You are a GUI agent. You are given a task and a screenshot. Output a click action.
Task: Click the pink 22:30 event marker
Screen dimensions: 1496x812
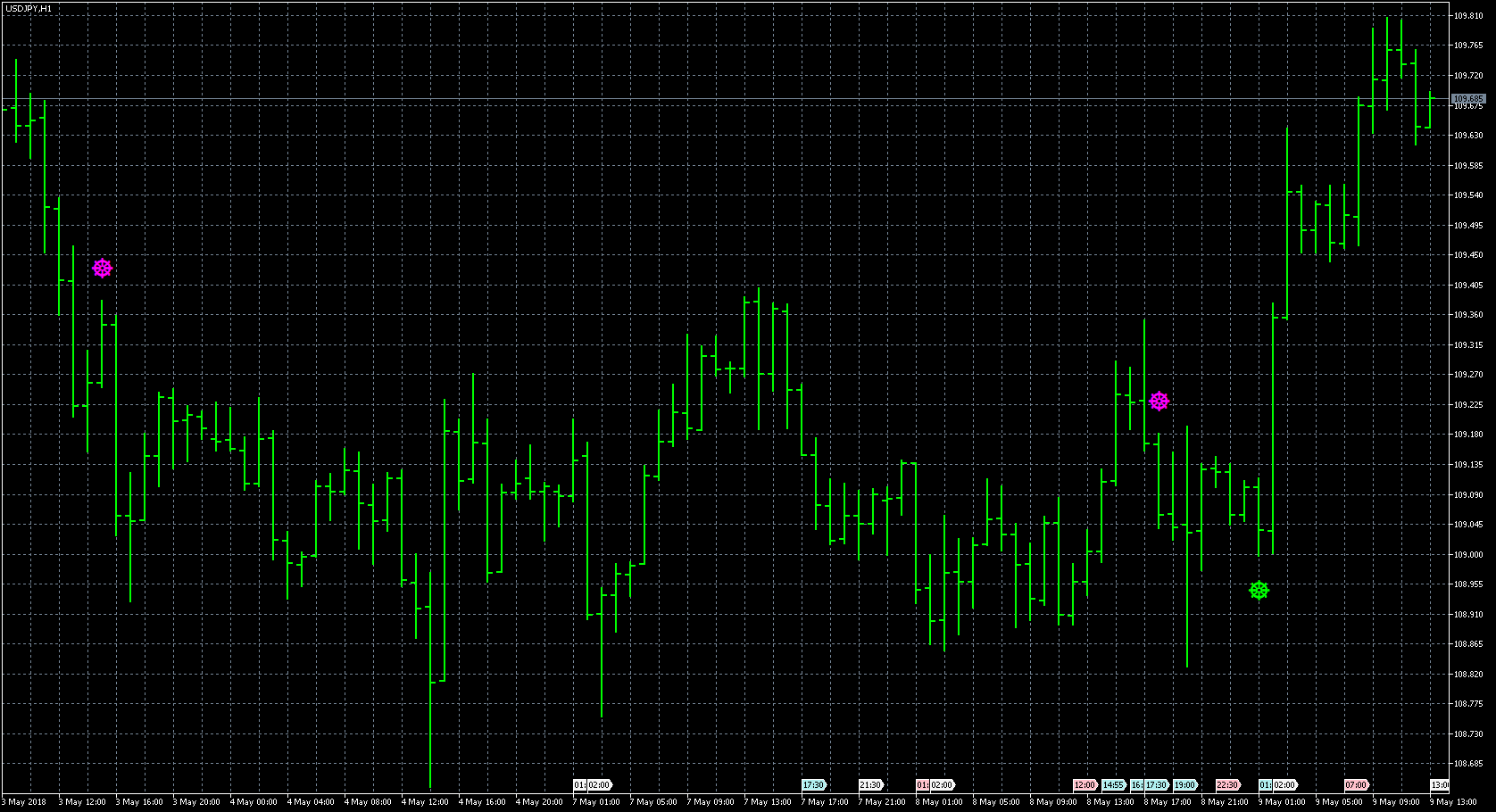click(1228, 785)
